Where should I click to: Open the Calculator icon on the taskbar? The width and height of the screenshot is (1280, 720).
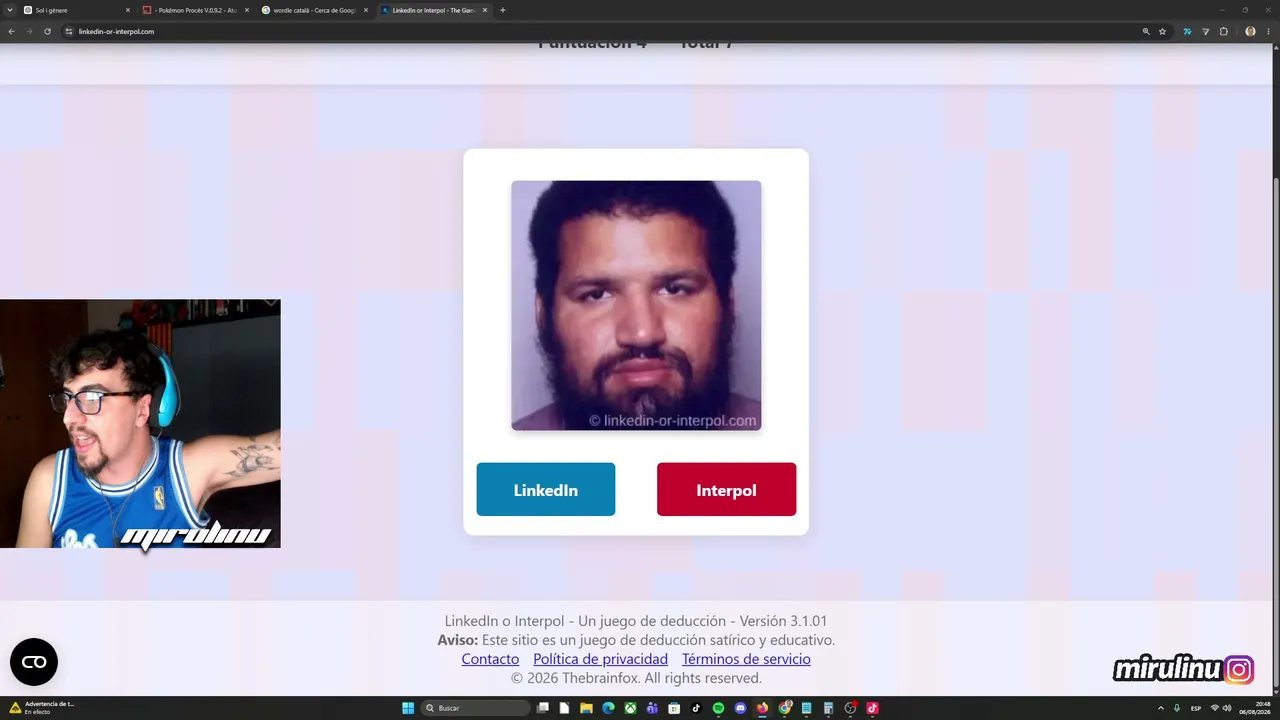click(x=828, y=708)
